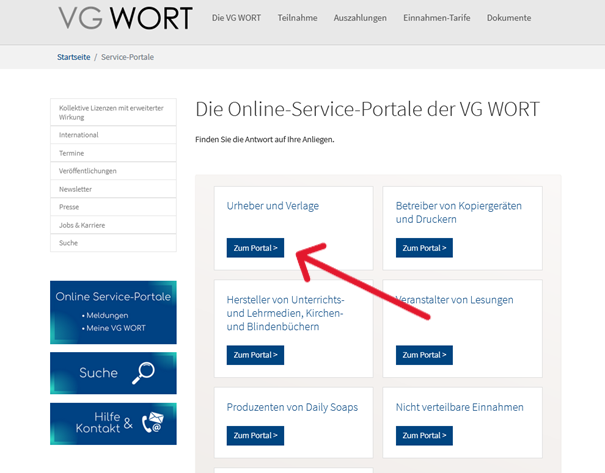Open the Hilfe & Kontakt banner
The image size is (605, 473).
113,424
